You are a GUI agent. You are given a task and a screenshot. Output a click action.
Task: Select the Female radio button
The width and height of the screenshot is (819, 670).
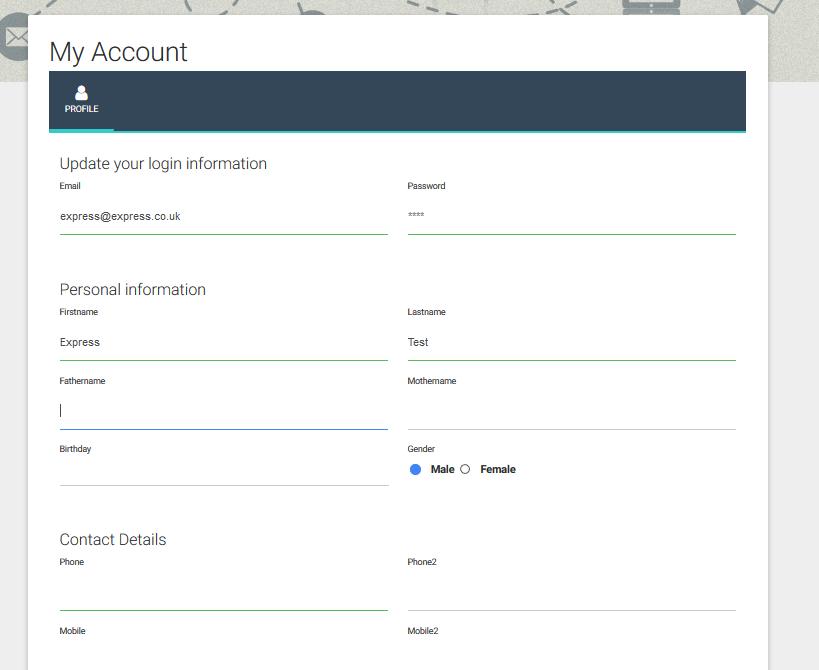(465, 469)
